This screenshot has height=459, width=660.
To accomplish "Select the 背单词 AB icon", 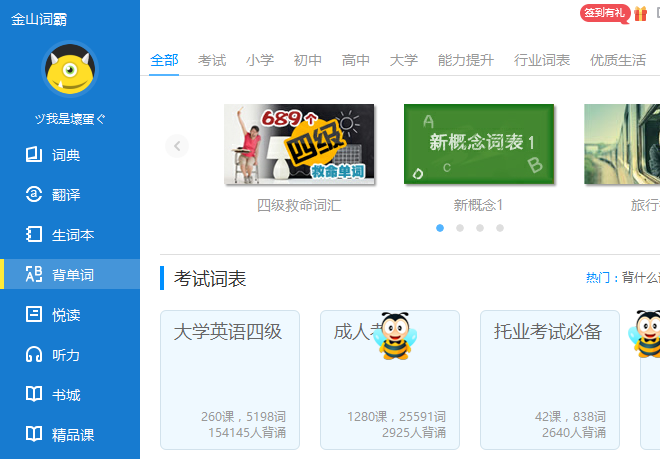I will click(x=34, y=274).
